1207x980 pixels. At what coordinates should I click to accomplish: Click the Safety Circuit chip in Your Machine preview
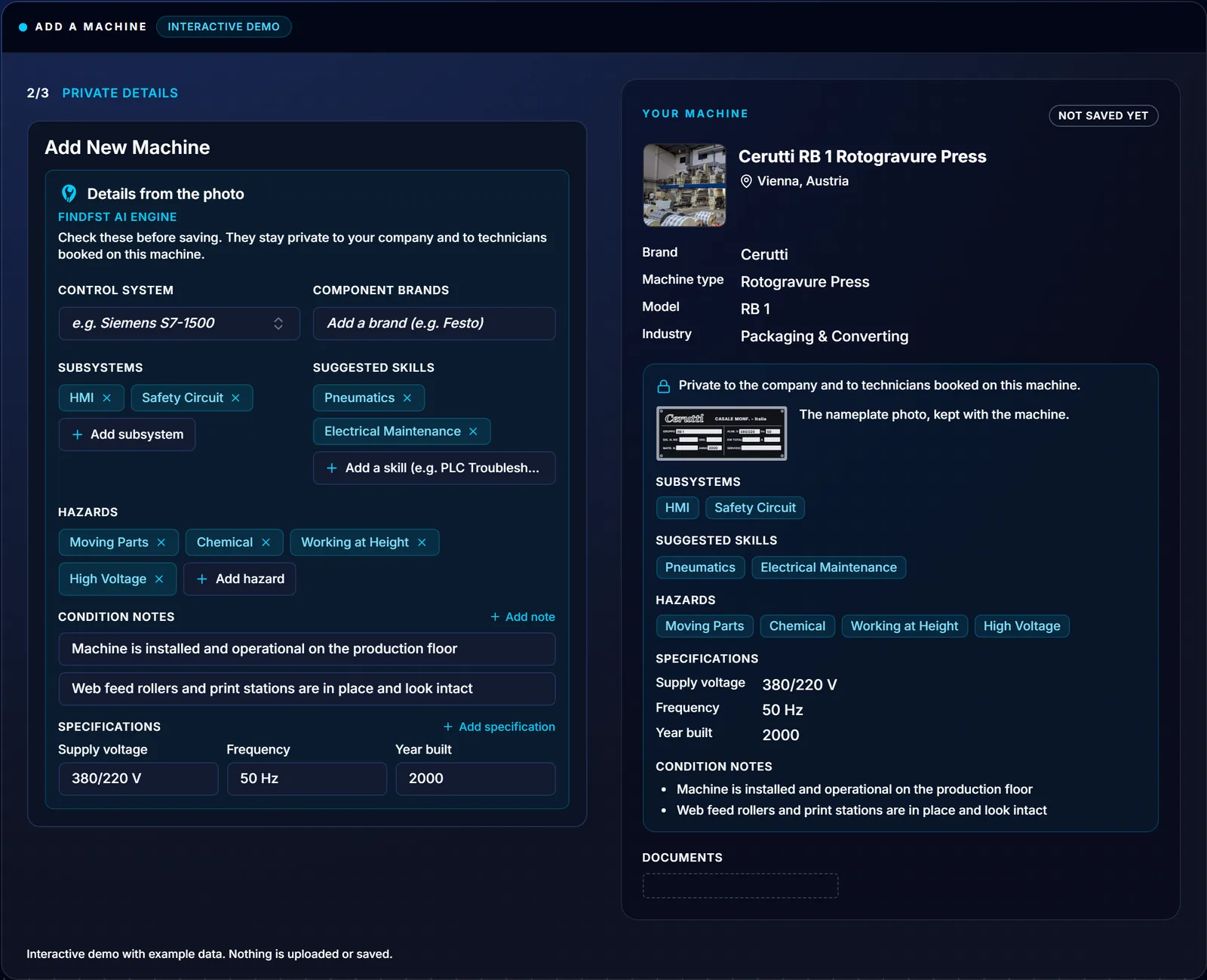coord(755,508)
